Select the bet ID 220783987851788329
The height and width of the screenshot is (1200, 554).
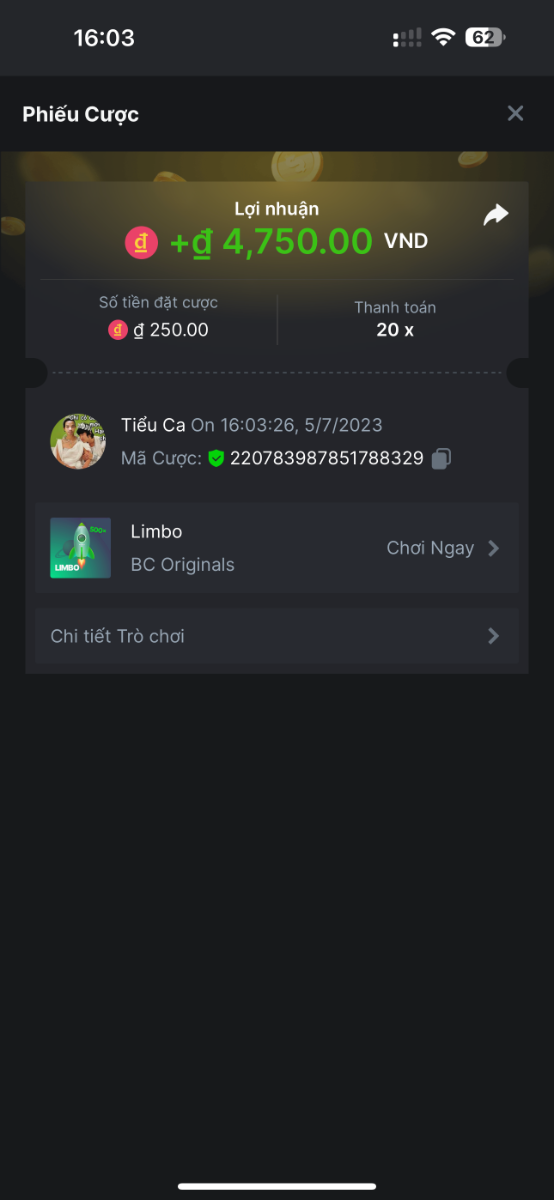[x=327, y=458]
